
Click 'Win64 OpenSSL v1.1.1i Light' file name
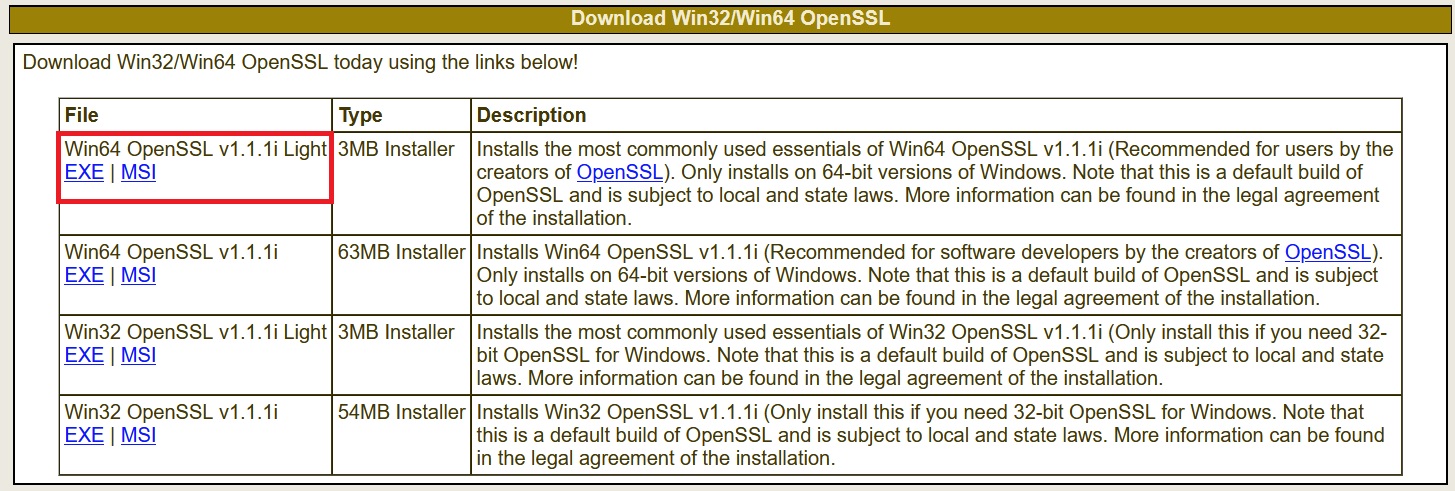click(x=196, y=149)
